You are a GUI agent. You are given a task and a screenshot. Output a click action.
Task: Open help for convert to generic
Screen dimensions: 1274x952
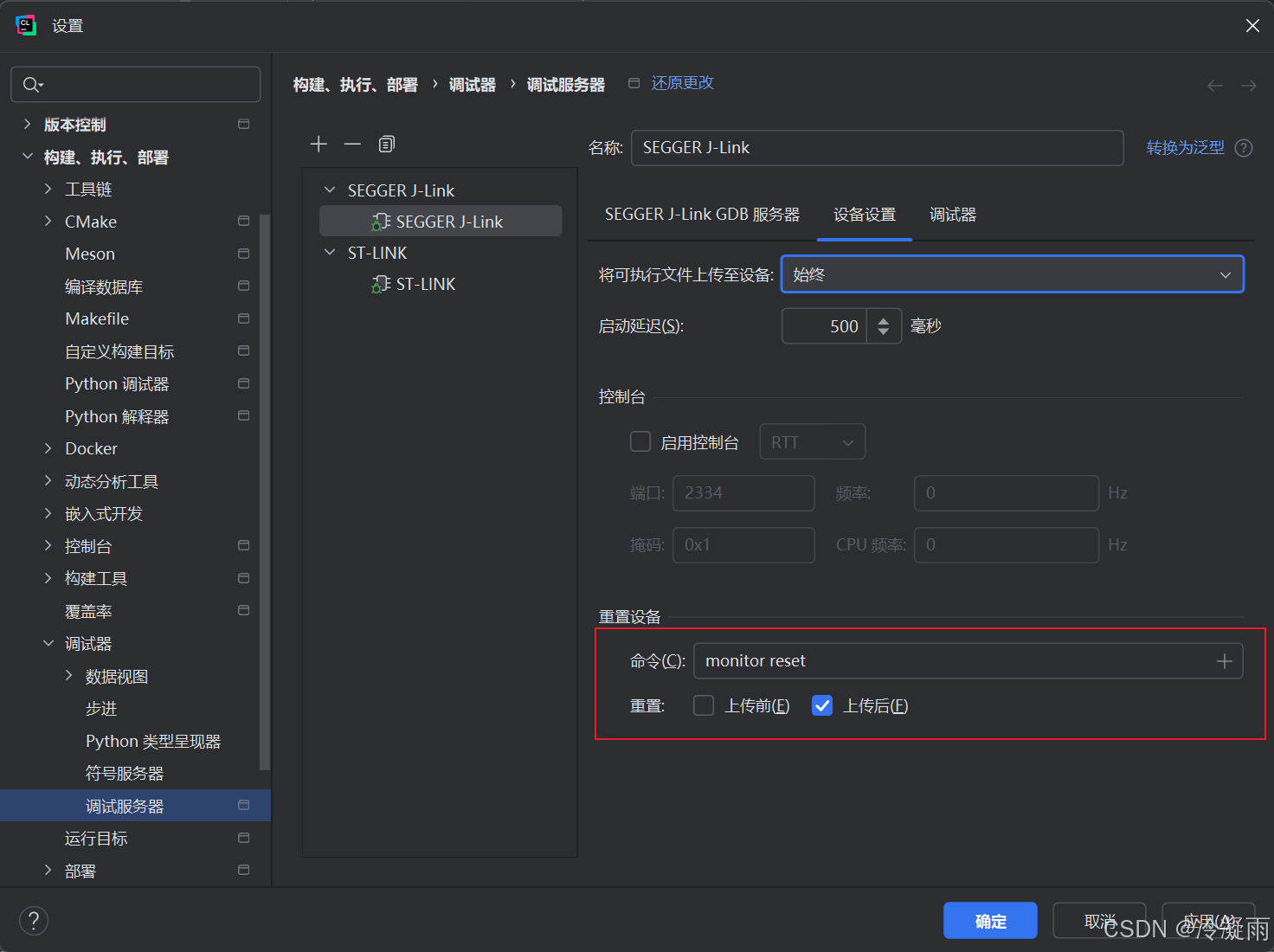click(x=1244, y=148)
